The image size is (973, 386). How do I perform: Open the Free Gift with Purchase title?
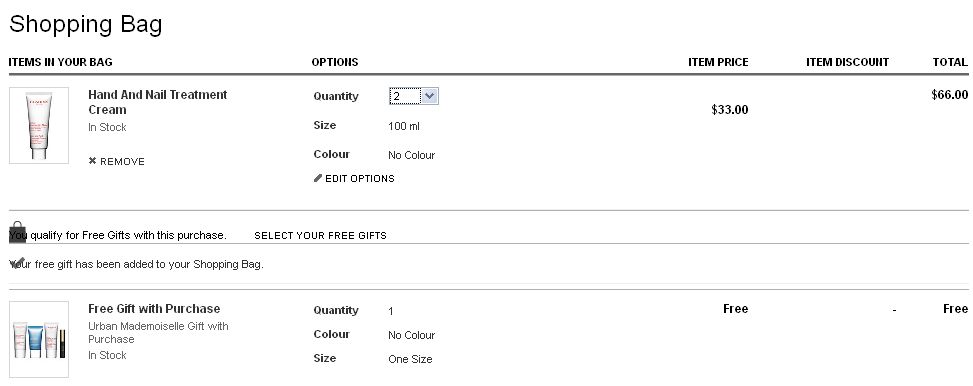click(x=154, y=309)
